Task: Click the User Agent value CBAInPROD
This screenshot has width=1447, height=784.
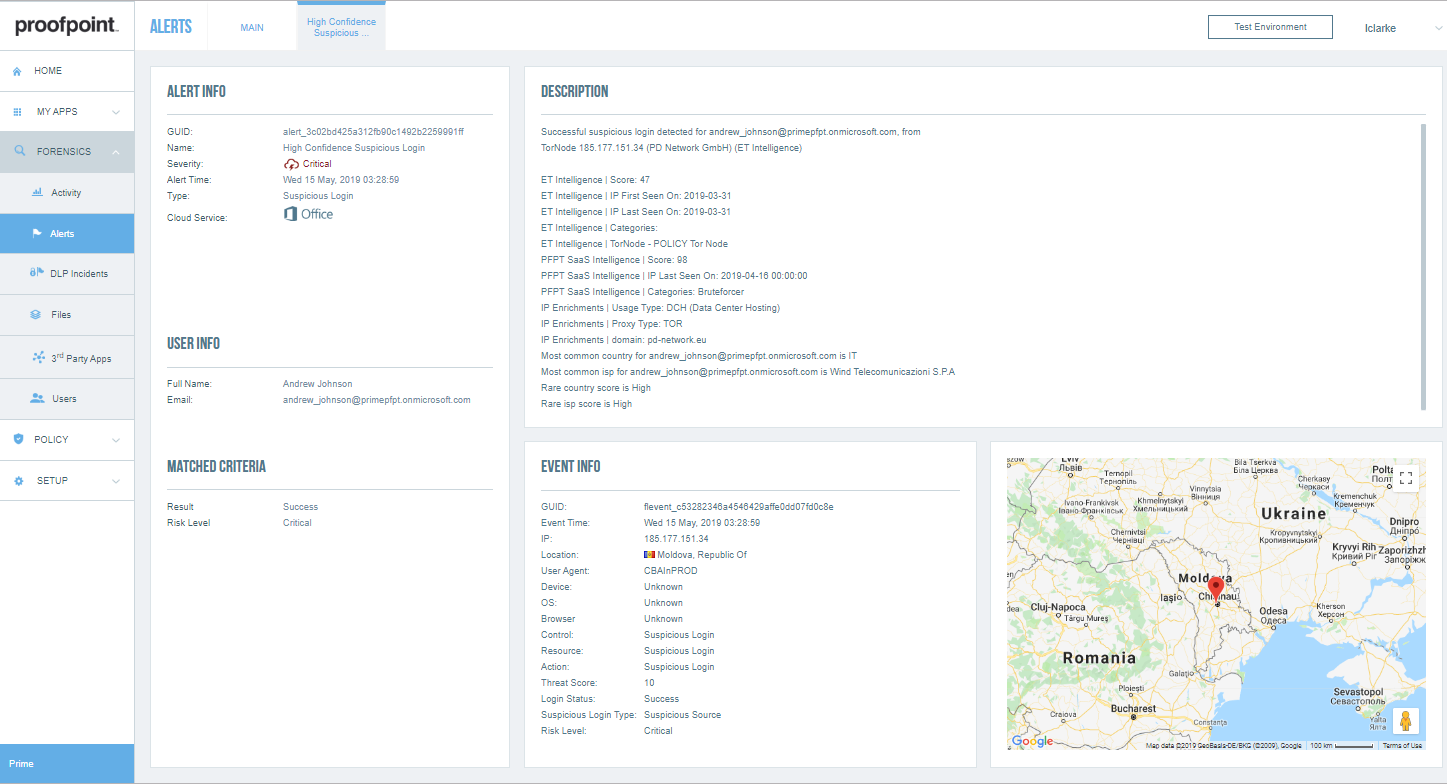Action: 671,571
